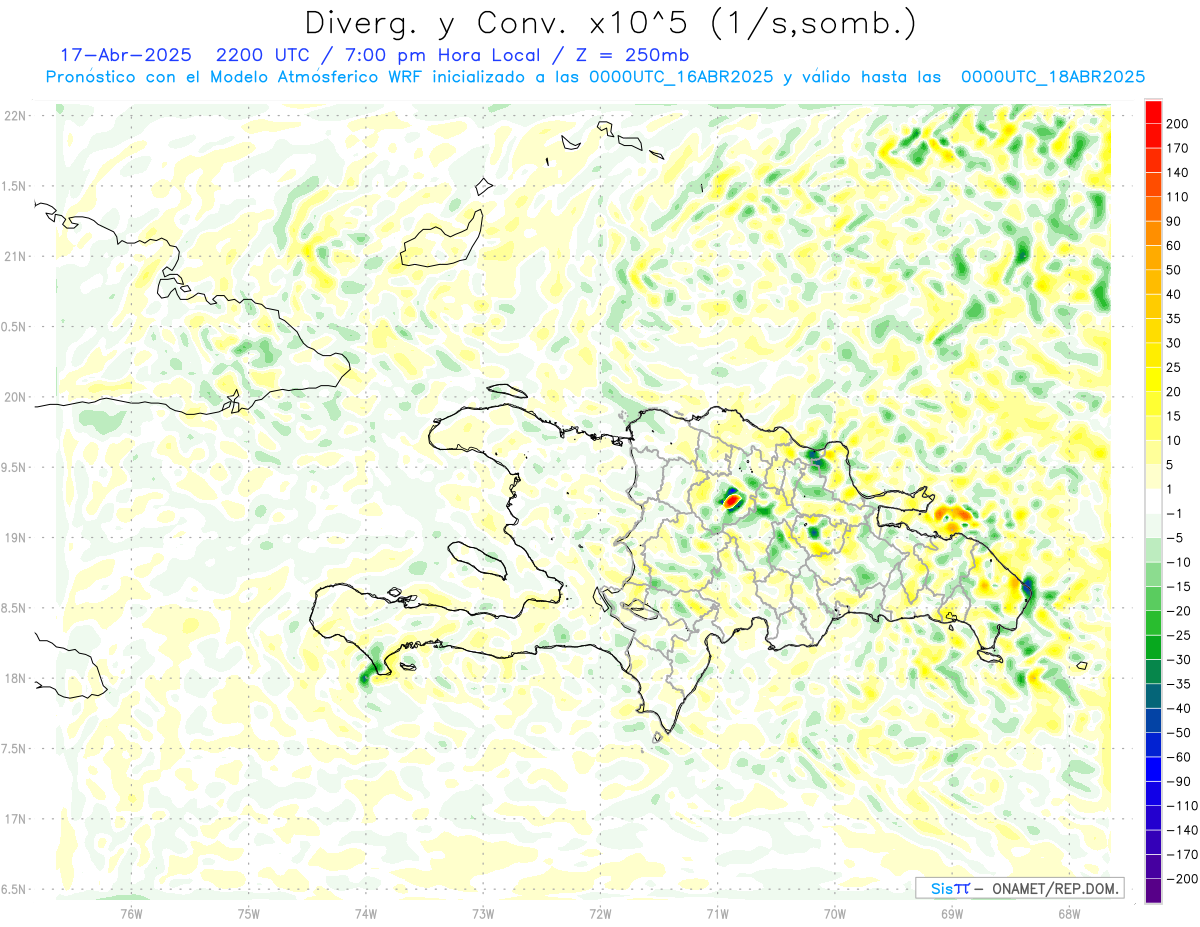Click the green convergence spot near 74W 18N
The width and height of the screenshot is (1200, 927).
click(364, 677)
